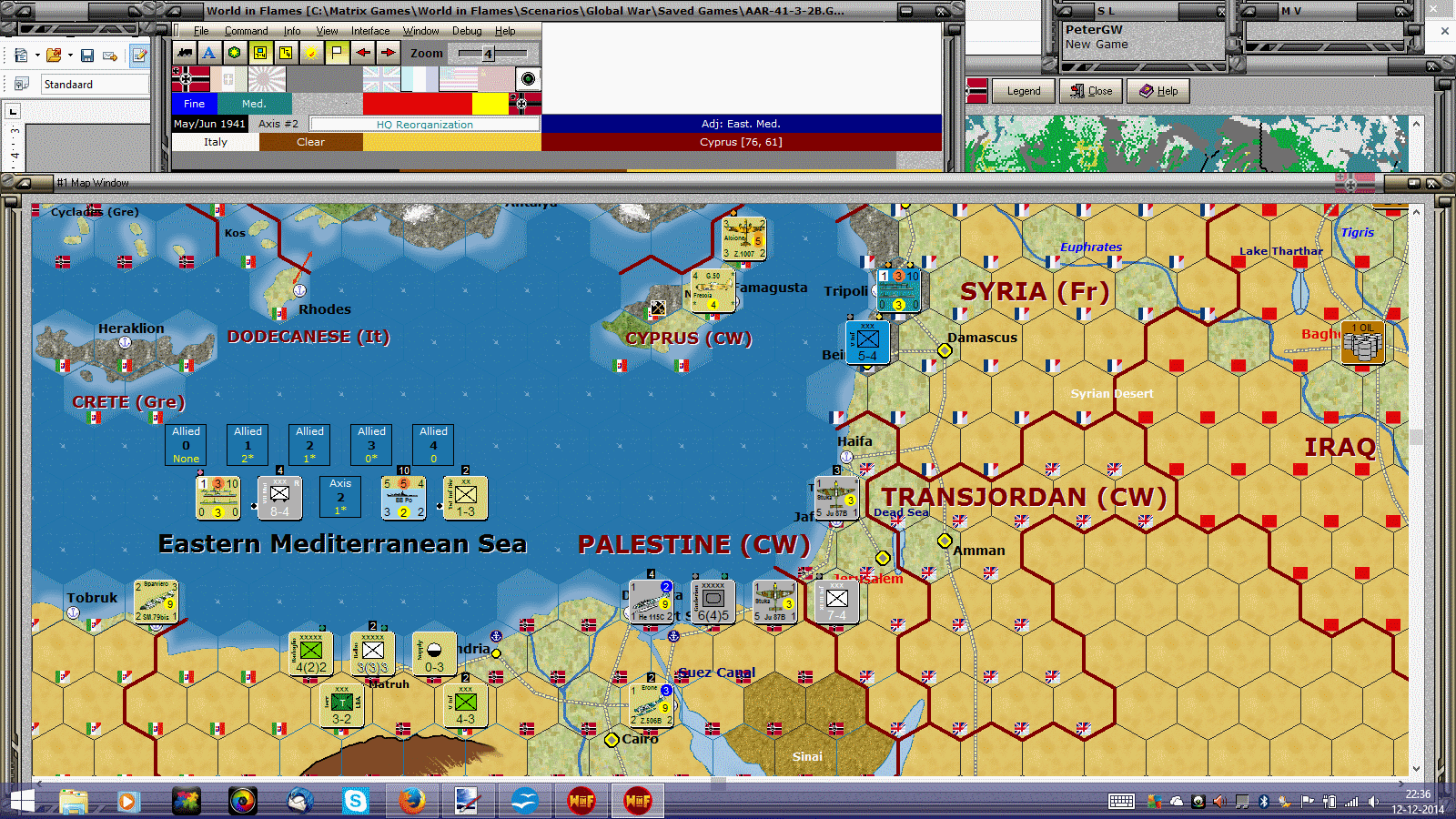Click the green hexagon toolbar icon
1456x819 pixels.
point(235,53)
